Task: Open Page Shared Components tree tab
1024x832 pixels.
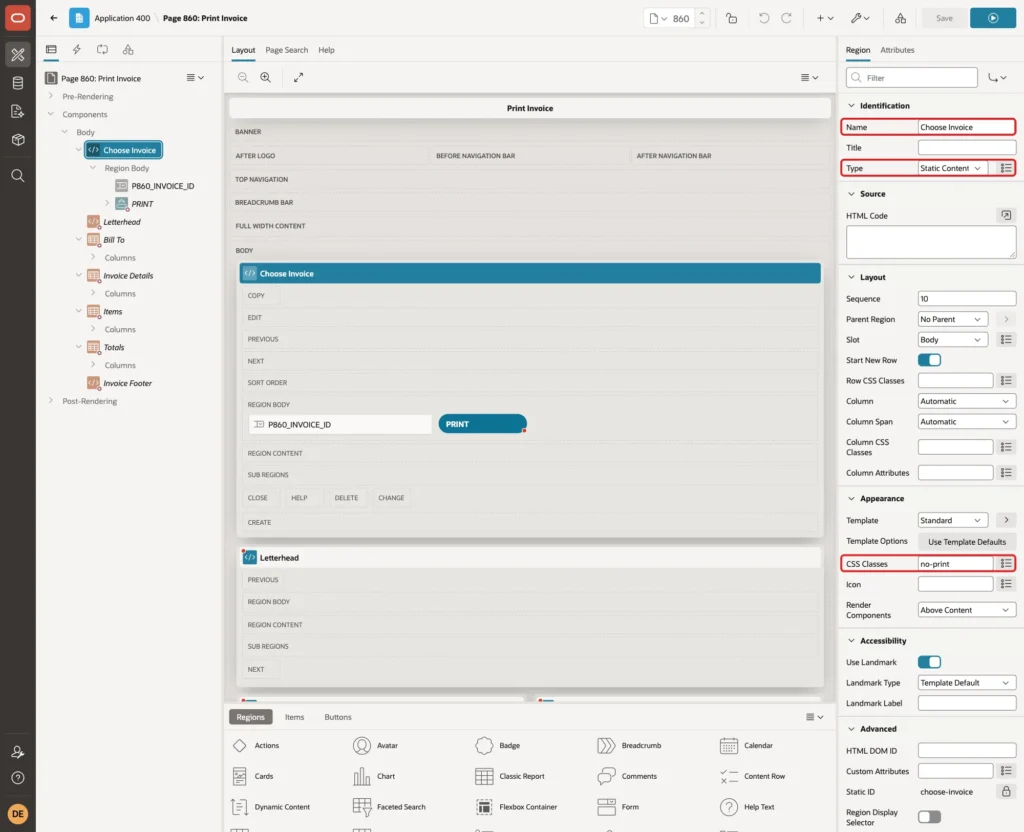Action: point(128,50)
